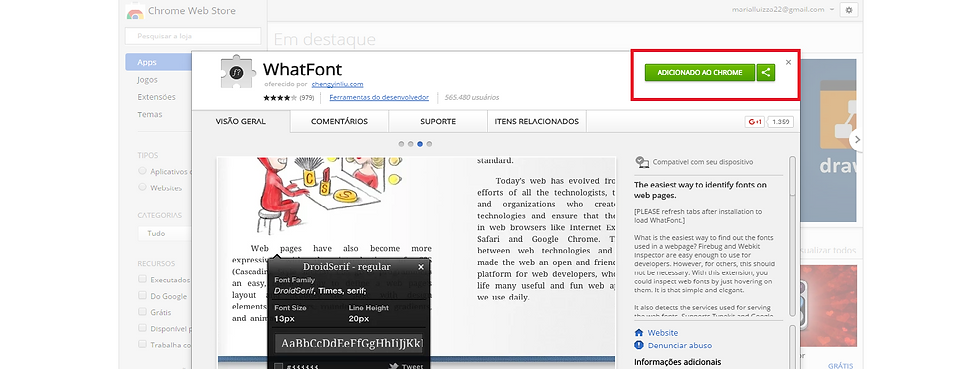Click the star rating of WhatFont
This screenshot has width=980, height=369.
pyautogui.click(x=280, y=98)
